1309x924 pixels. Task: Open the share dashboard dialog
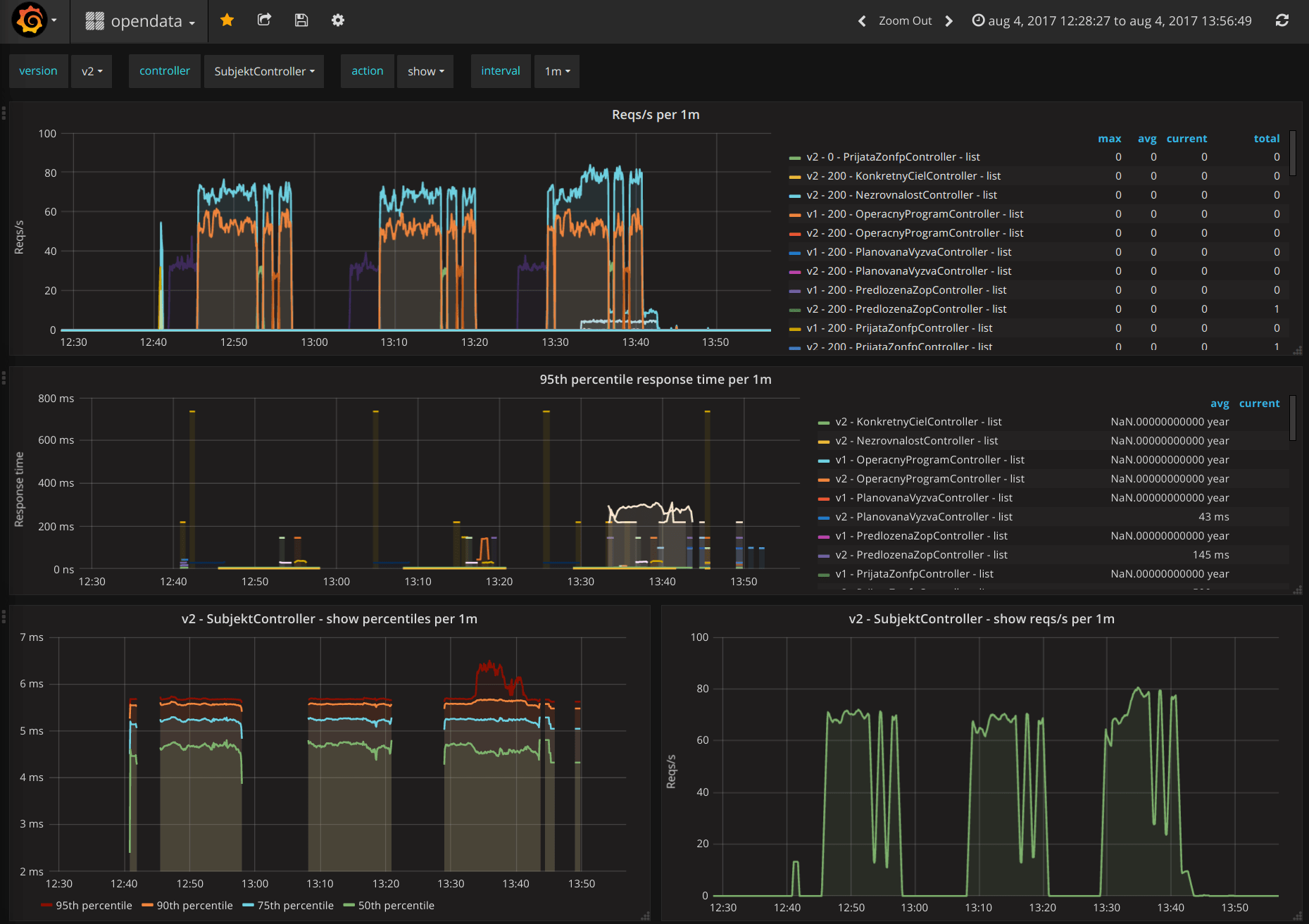click(x=264, y=20)
